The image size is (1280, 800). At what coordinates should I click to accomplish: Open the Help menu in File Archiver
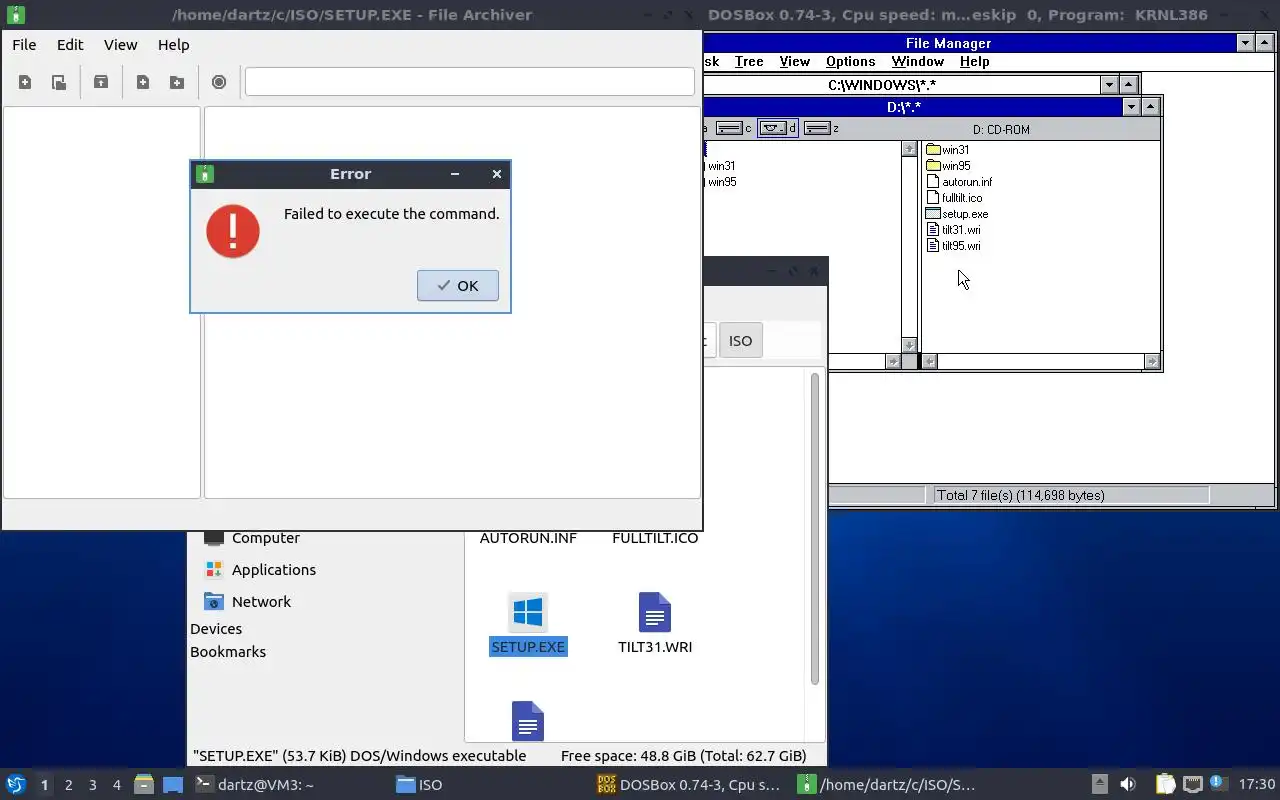click(x=173, y=45)
